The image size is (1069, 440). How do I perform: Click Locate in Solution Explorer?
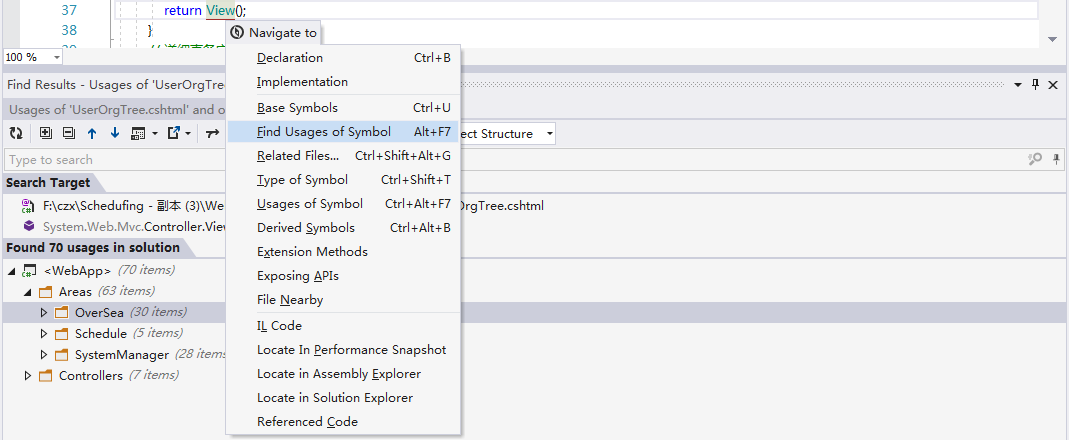(334, 398)
